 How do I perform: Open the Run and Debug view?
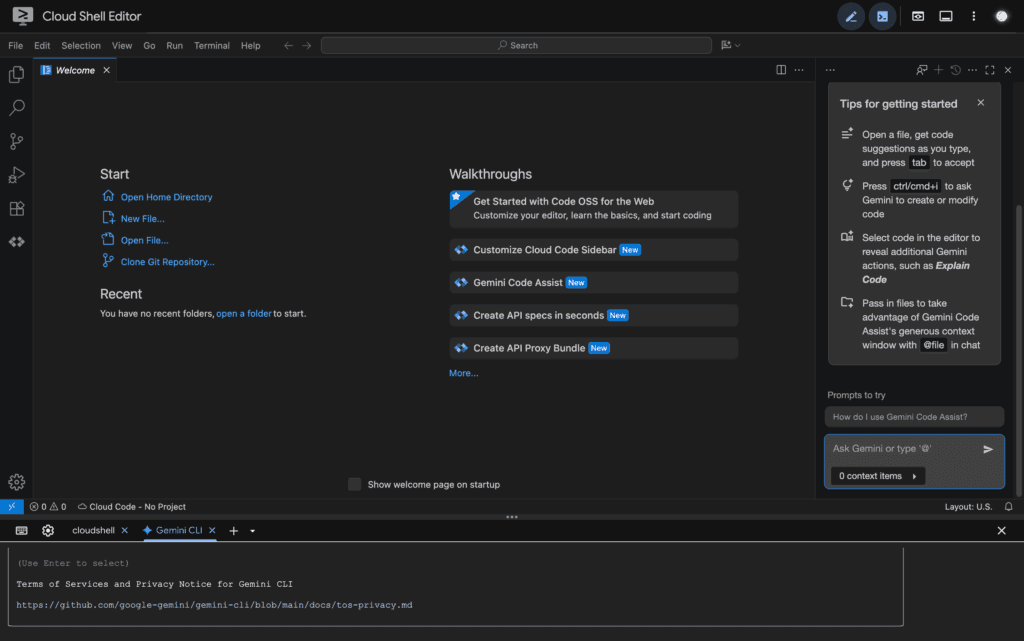pyautogui.click(x=16, y=175)
